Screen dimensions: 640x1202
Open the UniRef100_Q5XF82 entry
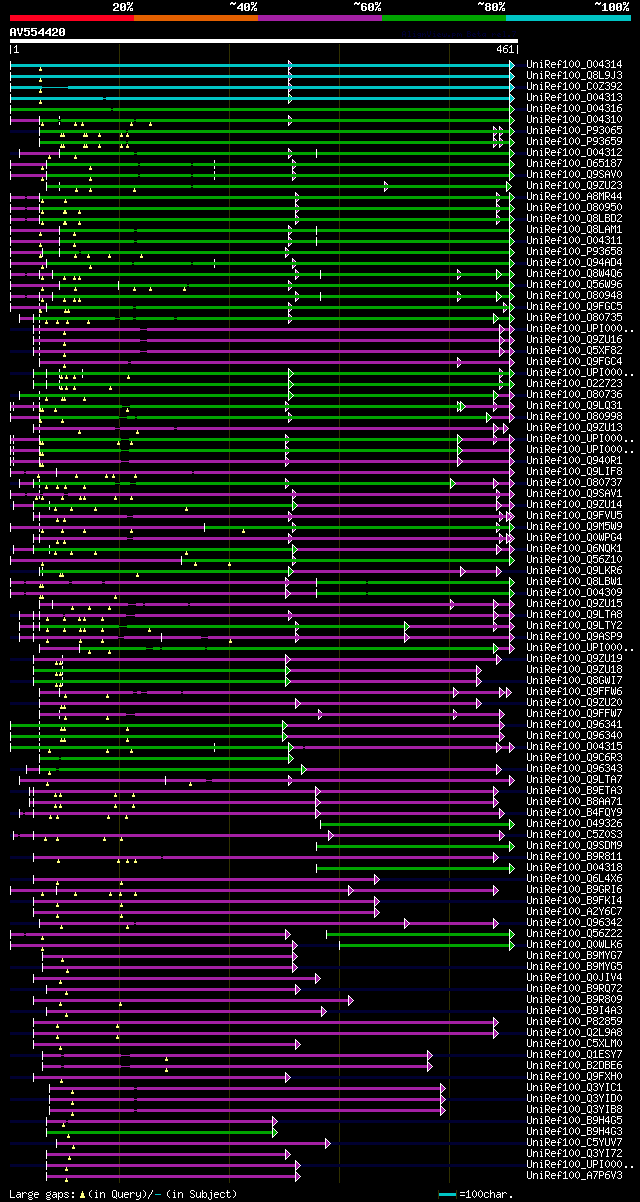(574, 350)
